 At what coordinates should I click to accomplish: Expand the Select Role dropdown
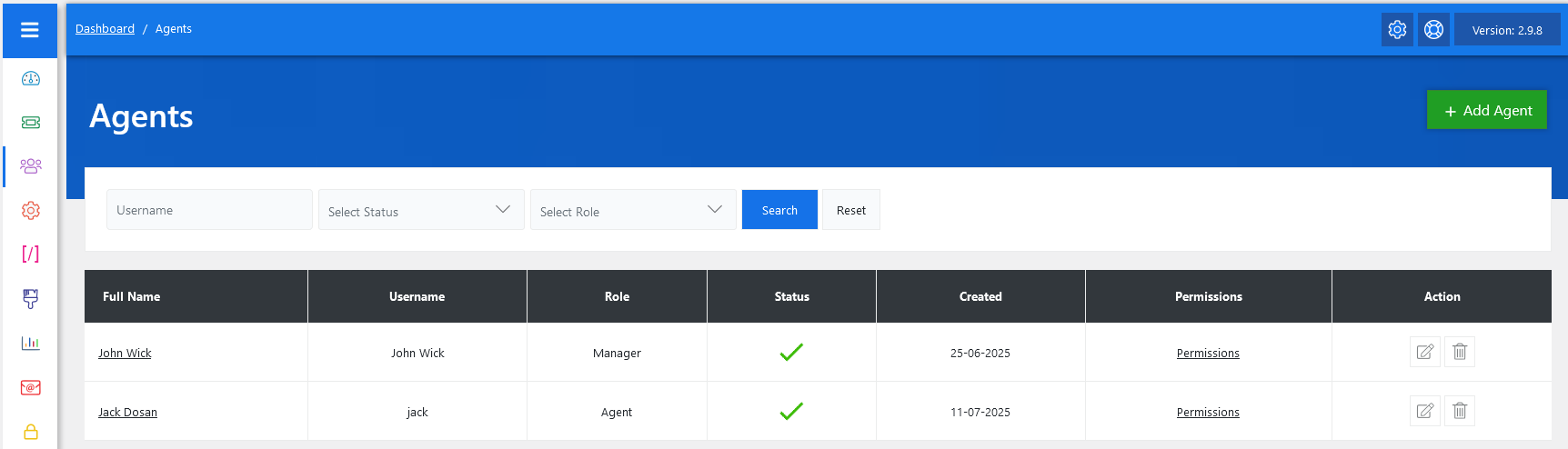633,210
